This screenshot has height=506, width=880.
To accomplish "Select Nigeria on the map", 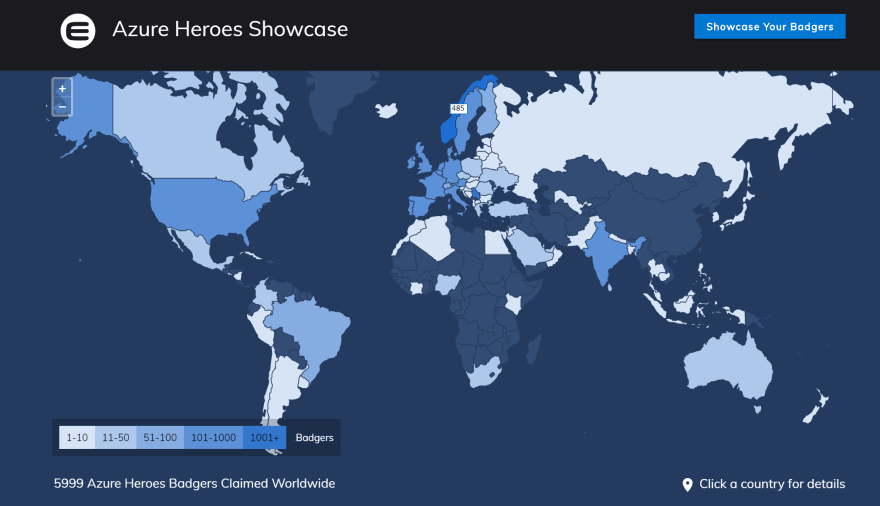I will point(448,283).
